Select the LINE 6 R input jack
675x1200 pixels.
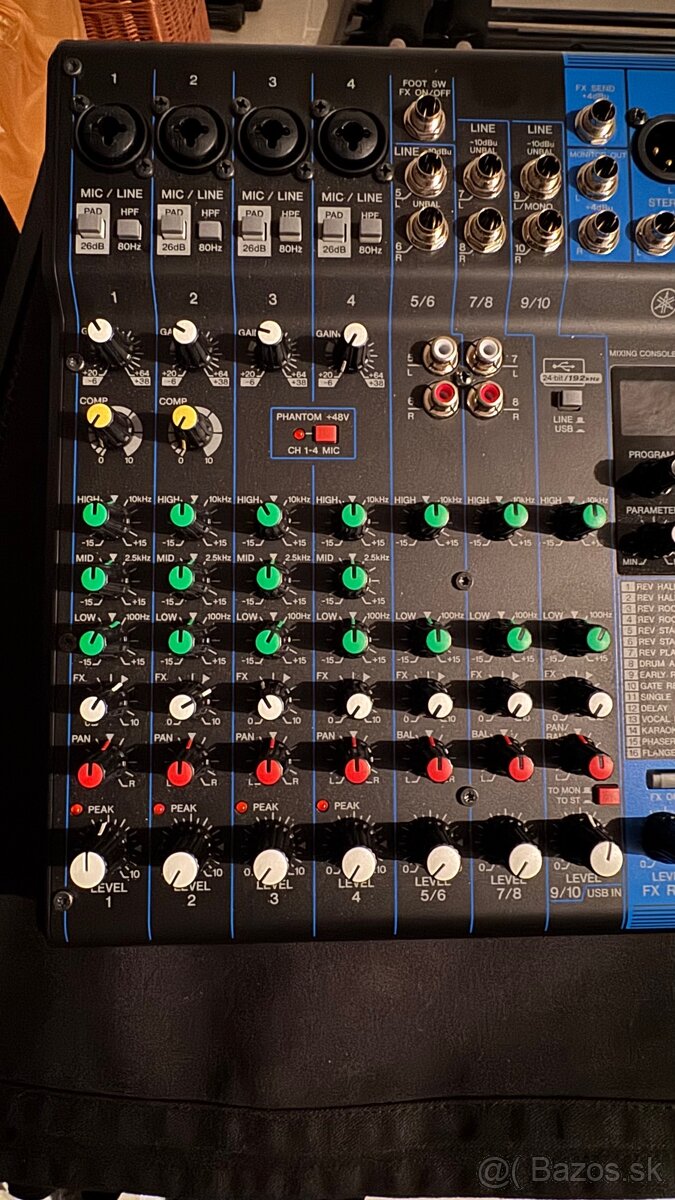[x=427, y=230]
